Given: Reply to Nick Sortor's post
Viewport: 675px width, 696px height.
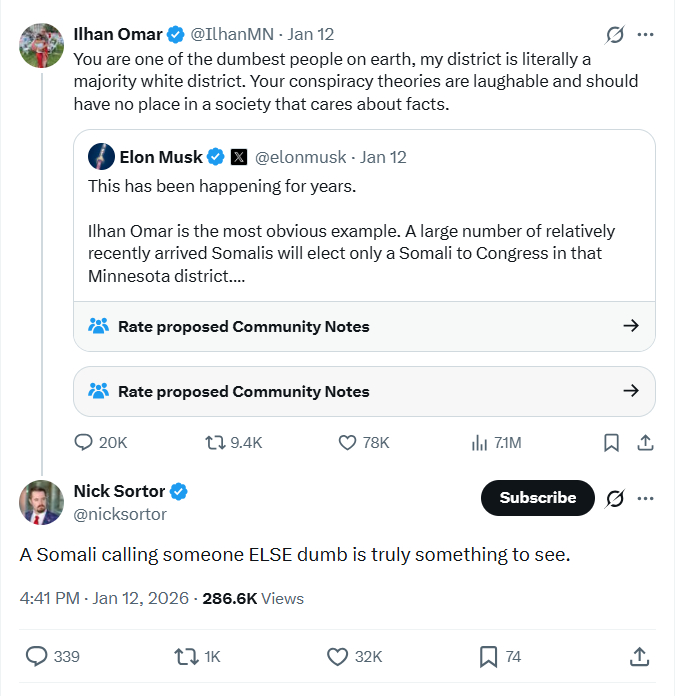Looking at the screenshot, I should pos(37,656).
